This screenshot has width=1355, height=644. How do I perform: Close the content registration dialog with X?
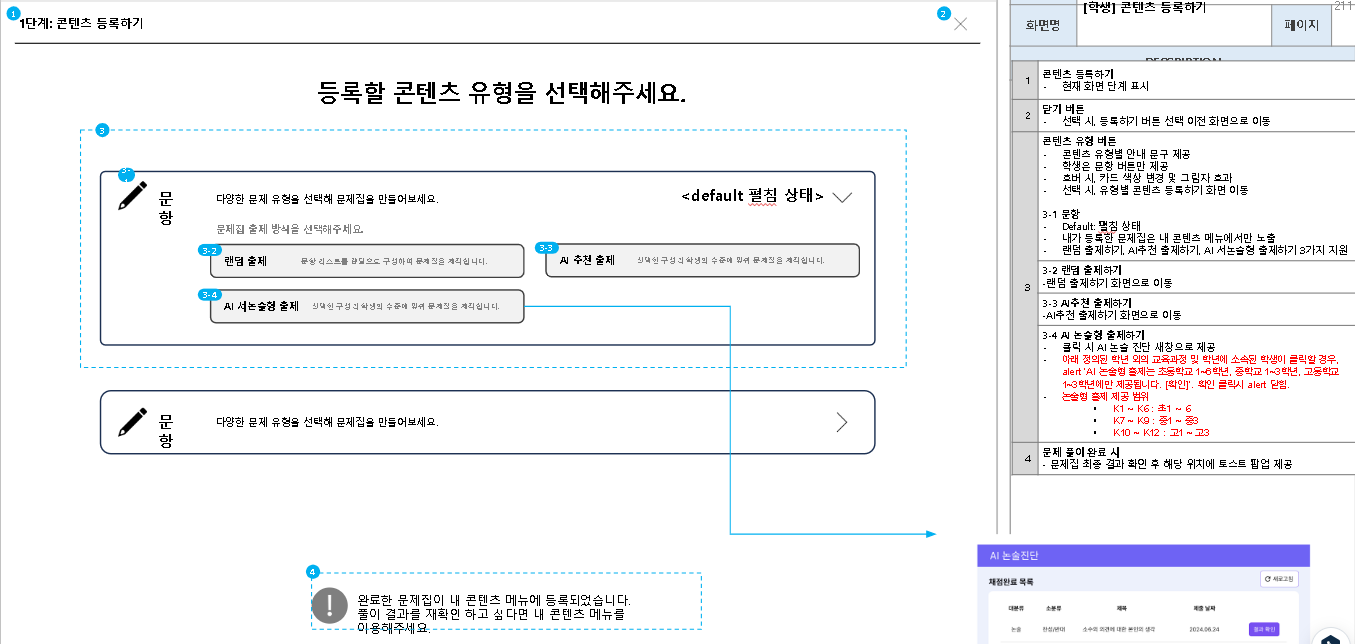coord(960,25)
